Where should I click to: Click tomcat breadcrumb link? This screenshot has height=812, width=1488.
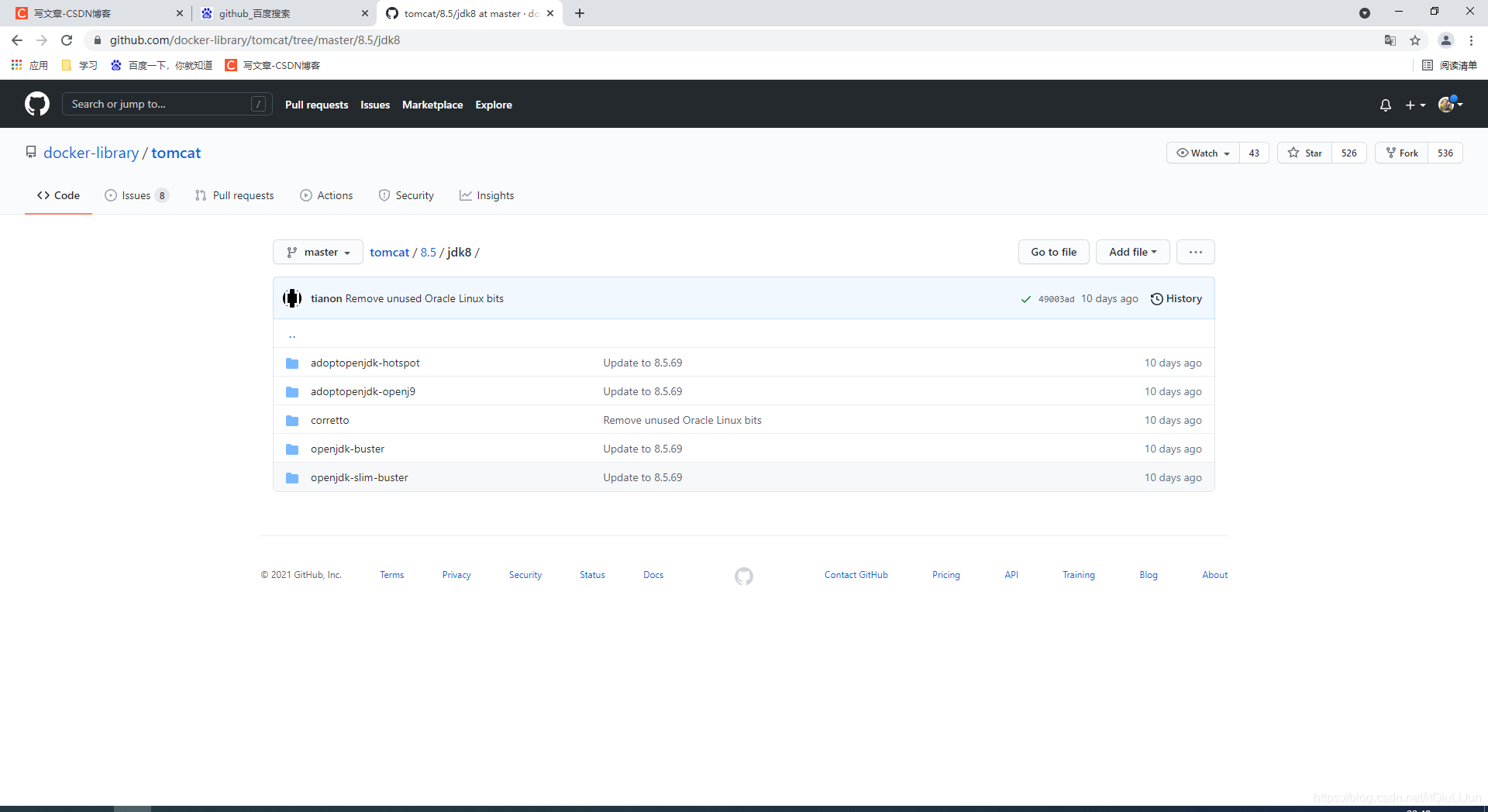point(389,252)
